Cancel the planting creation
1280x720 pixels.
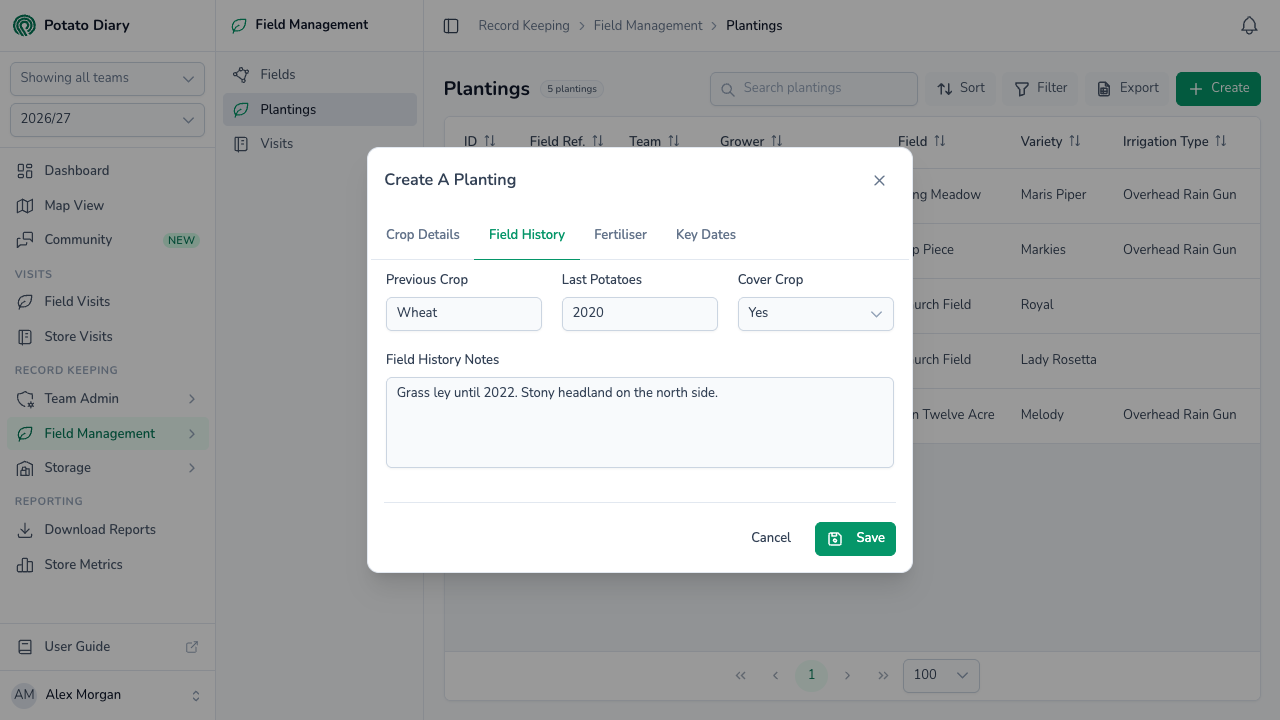point(771,538)
